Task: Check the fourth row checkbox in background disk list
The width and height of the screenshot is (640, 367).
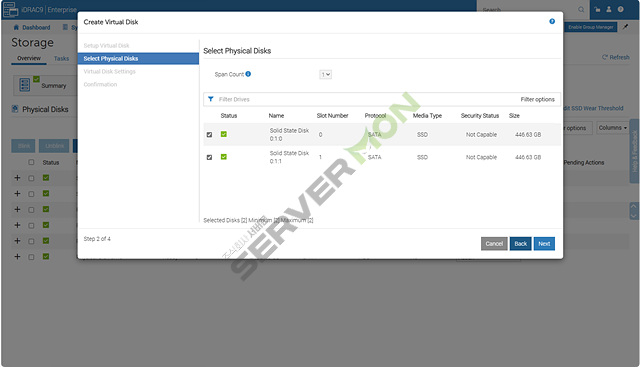Action: (31, 225)
